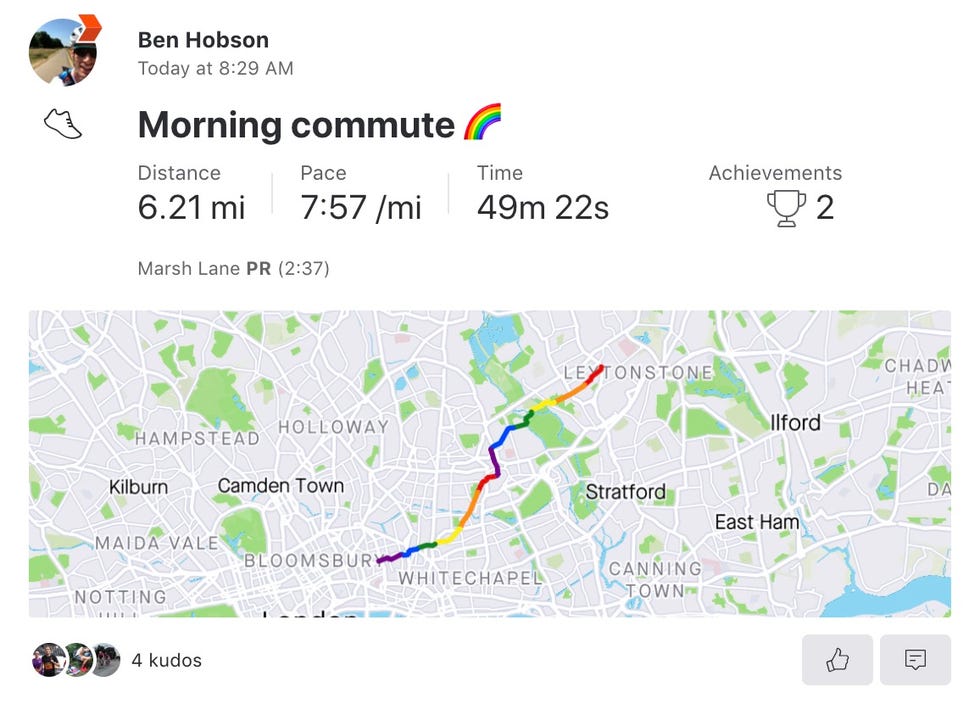Open the Ben Hobson profile name link
980x704 pixels.
tap(203, 40)
